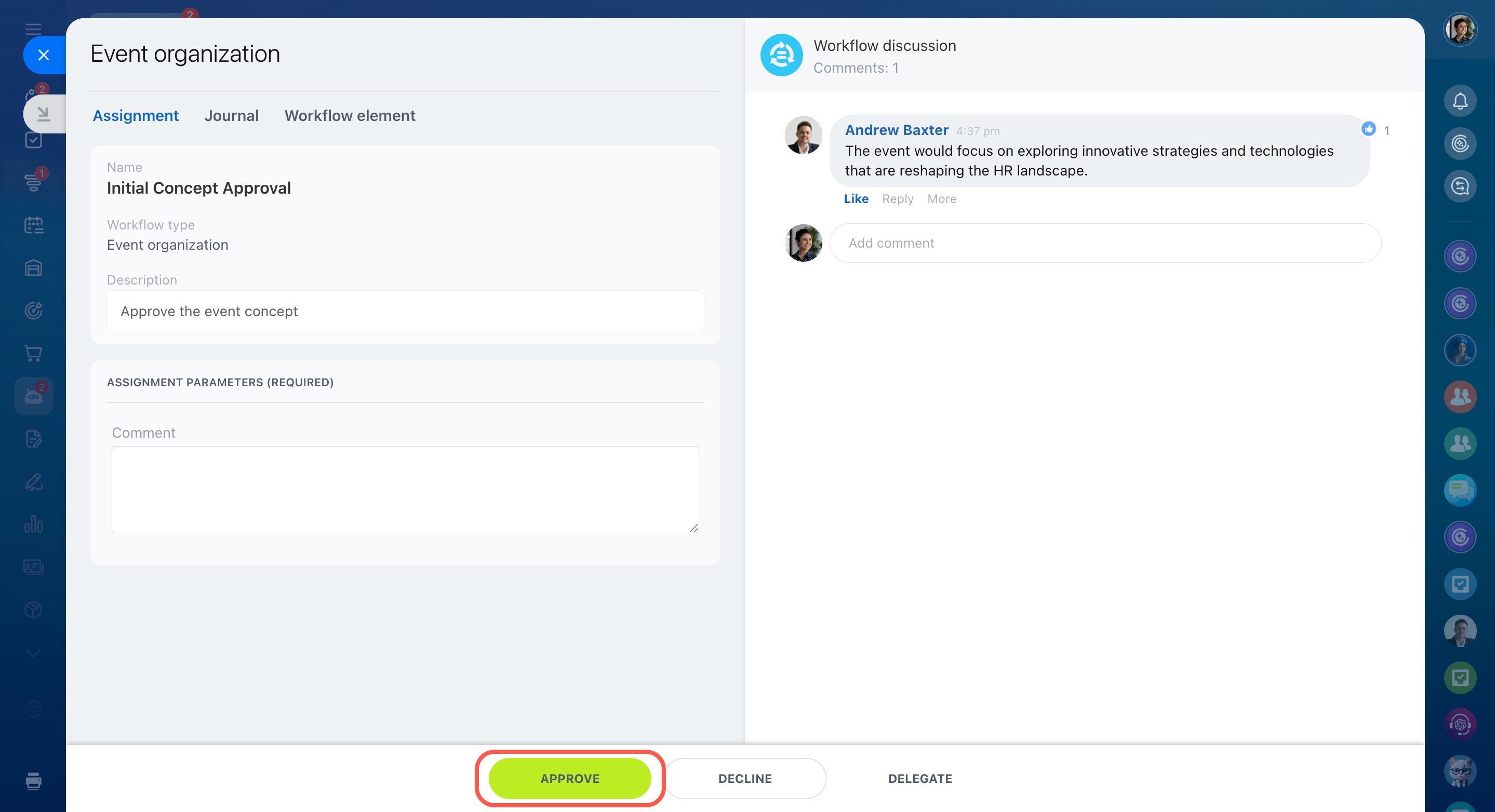Image resolution: width=1495 pixels, height=812 pixels.
Task: Open the calendar icon in left sidebar
Action: (x=34, y=225)
